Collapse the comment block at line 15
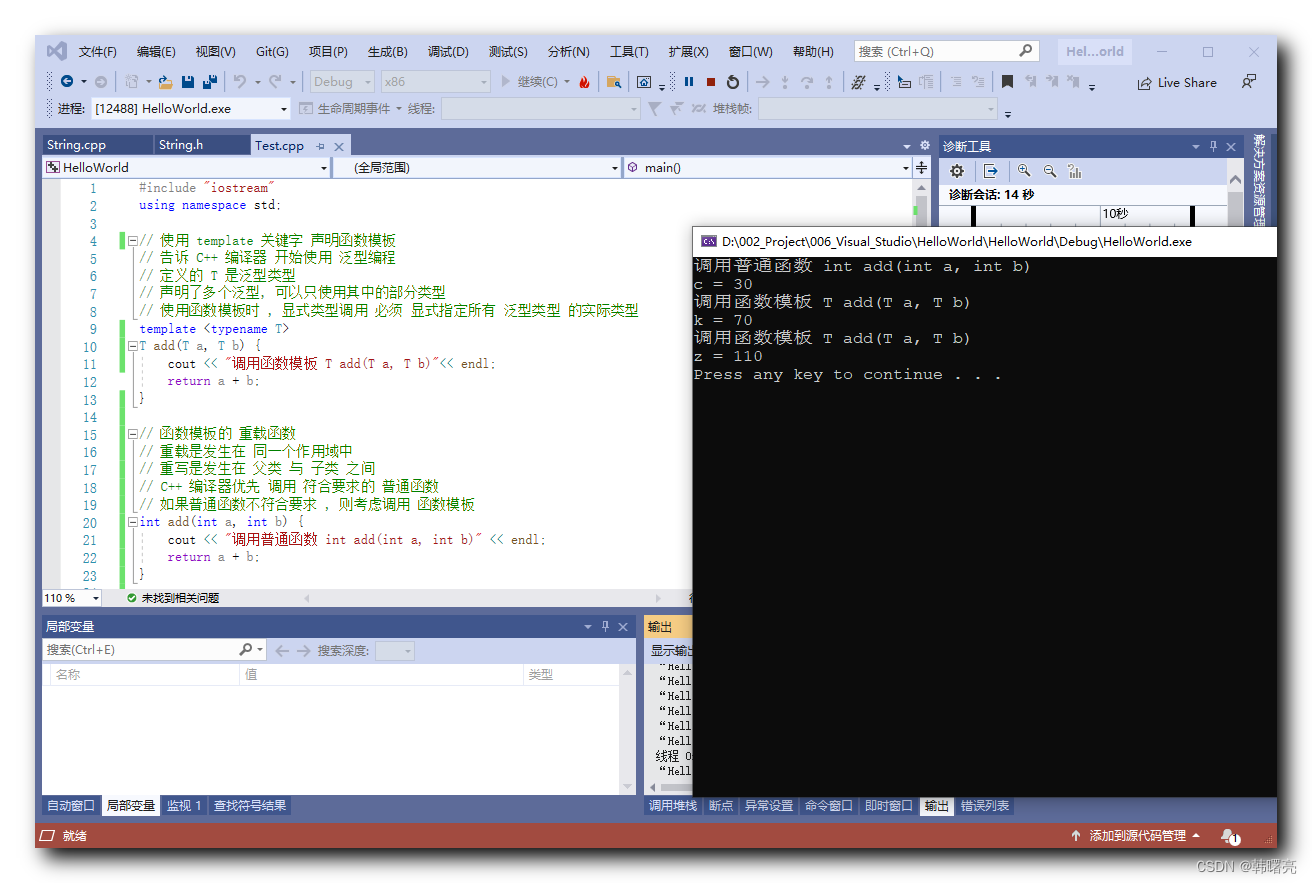Viewport: 1312px width, 883px height. coord(132,434)
